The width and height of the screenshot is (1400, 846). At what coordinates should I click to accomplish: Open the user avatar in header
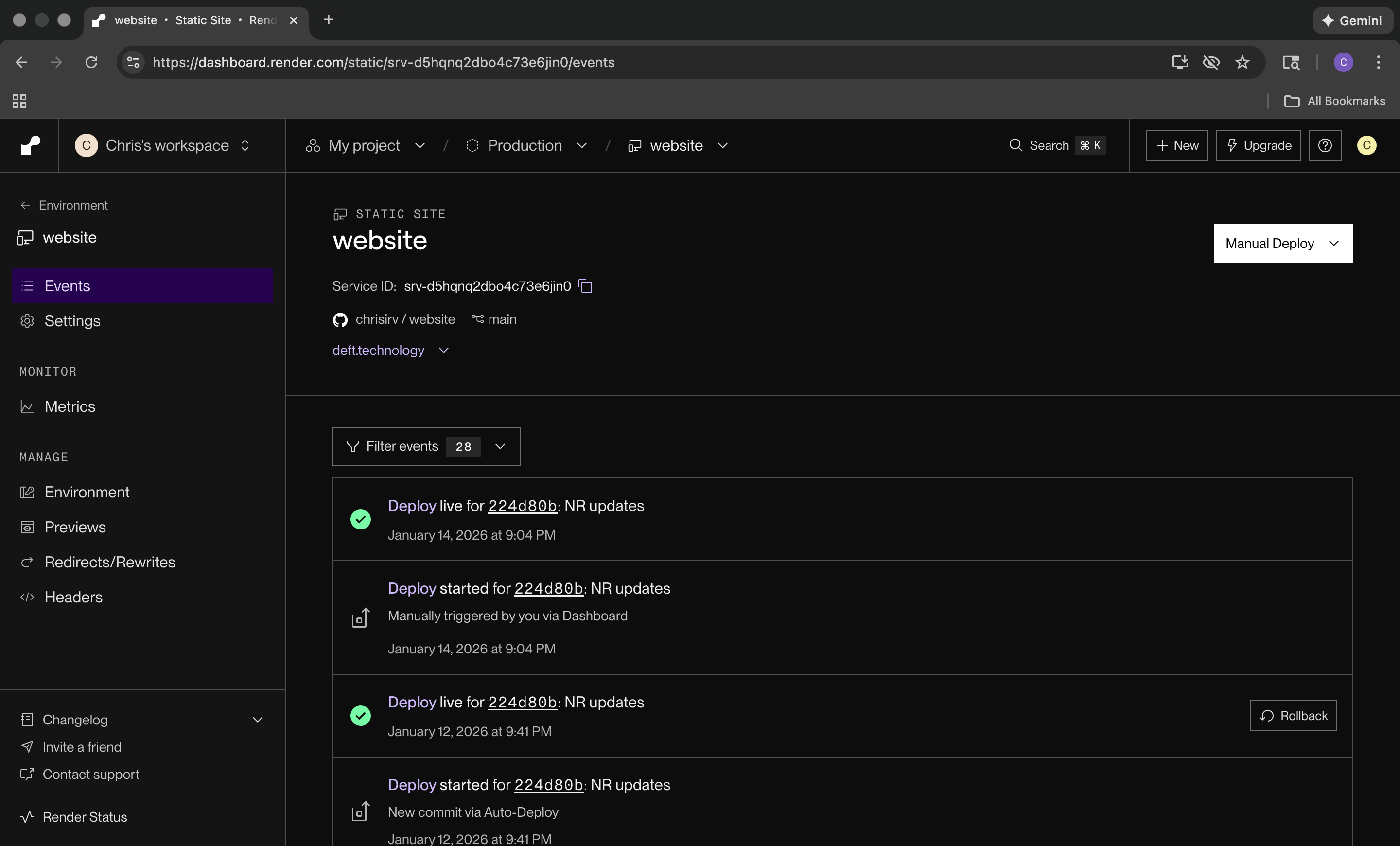pos(1366,145)
